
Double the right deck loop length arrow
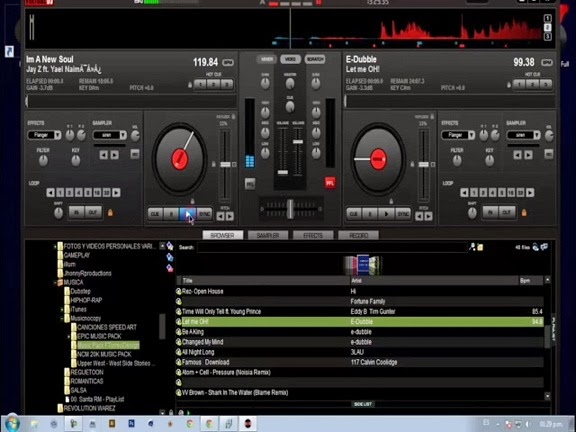coord(530,192)
